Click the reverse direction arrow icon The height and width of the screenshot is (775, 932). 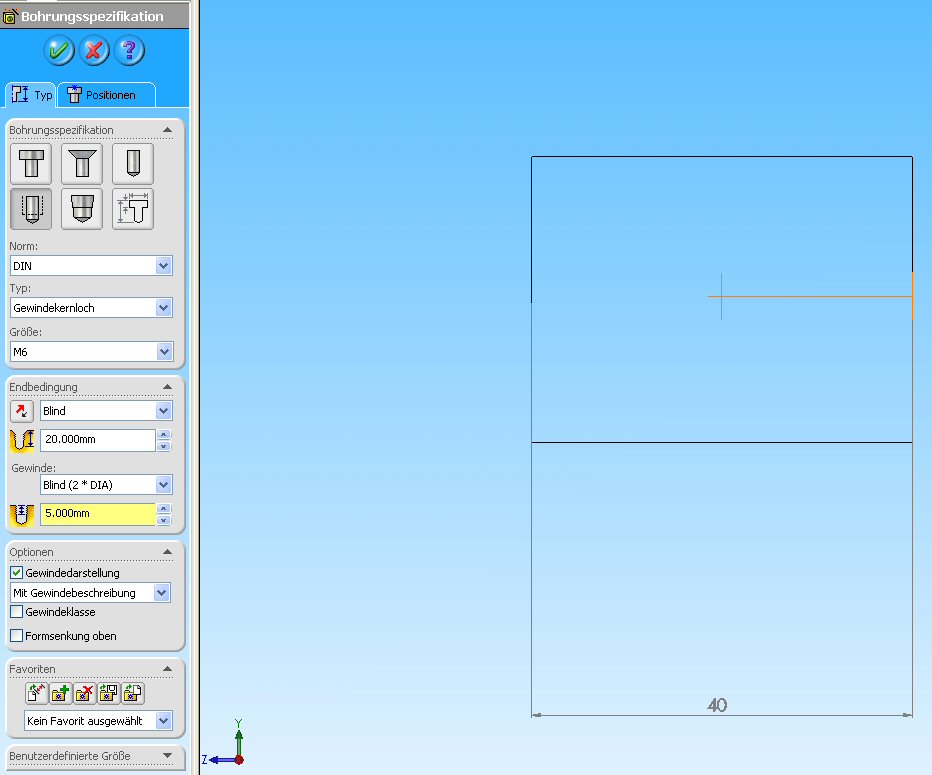coord(21,411)
